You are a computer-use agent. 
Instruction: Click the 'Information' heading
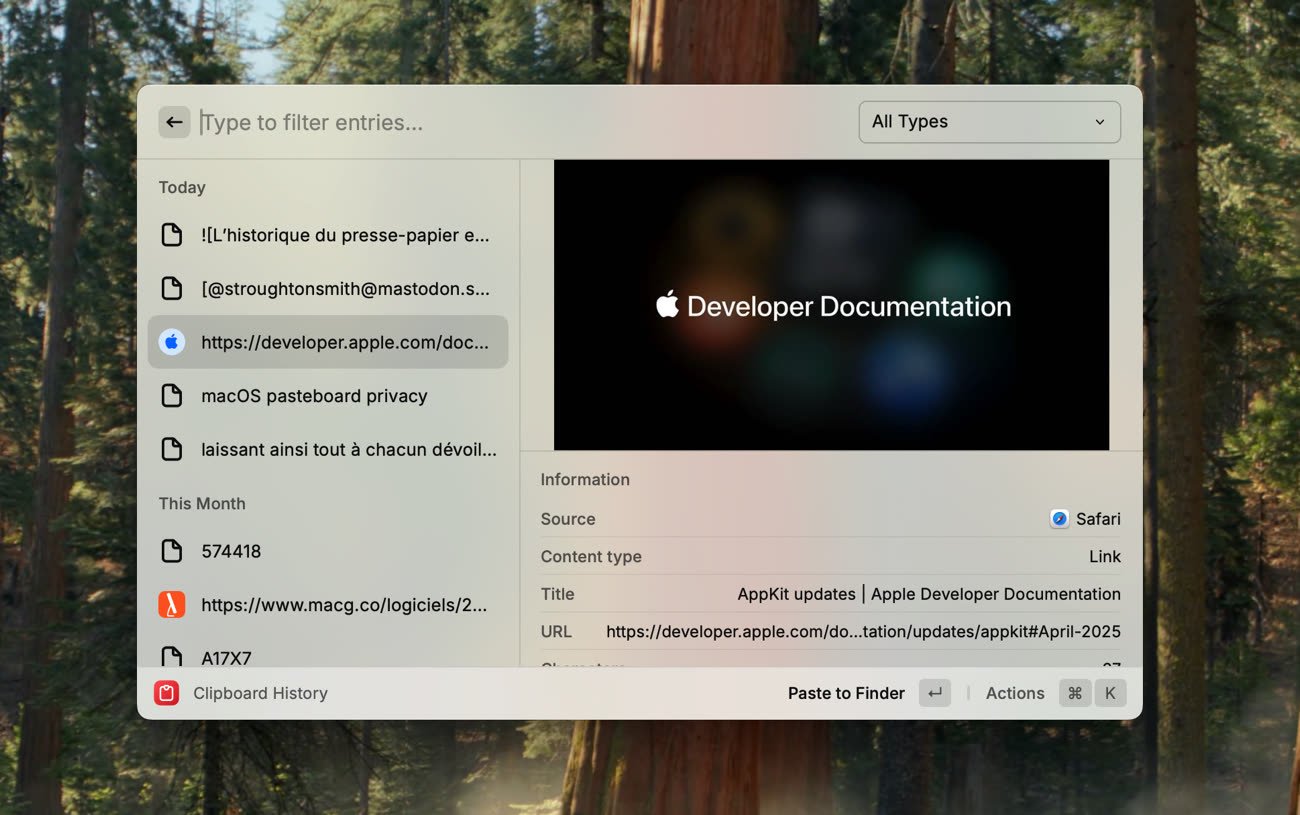click(585, 480)
